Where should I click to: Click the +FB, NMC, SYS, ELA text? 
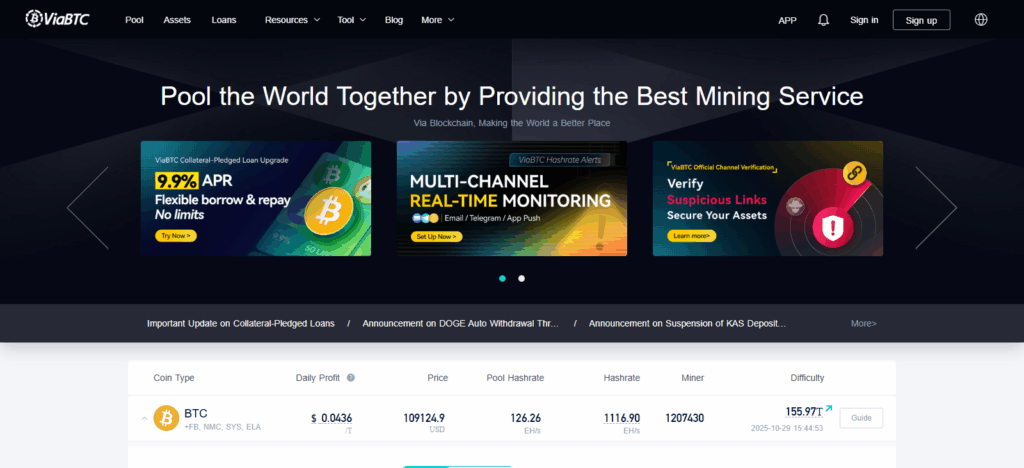[222, 428]
